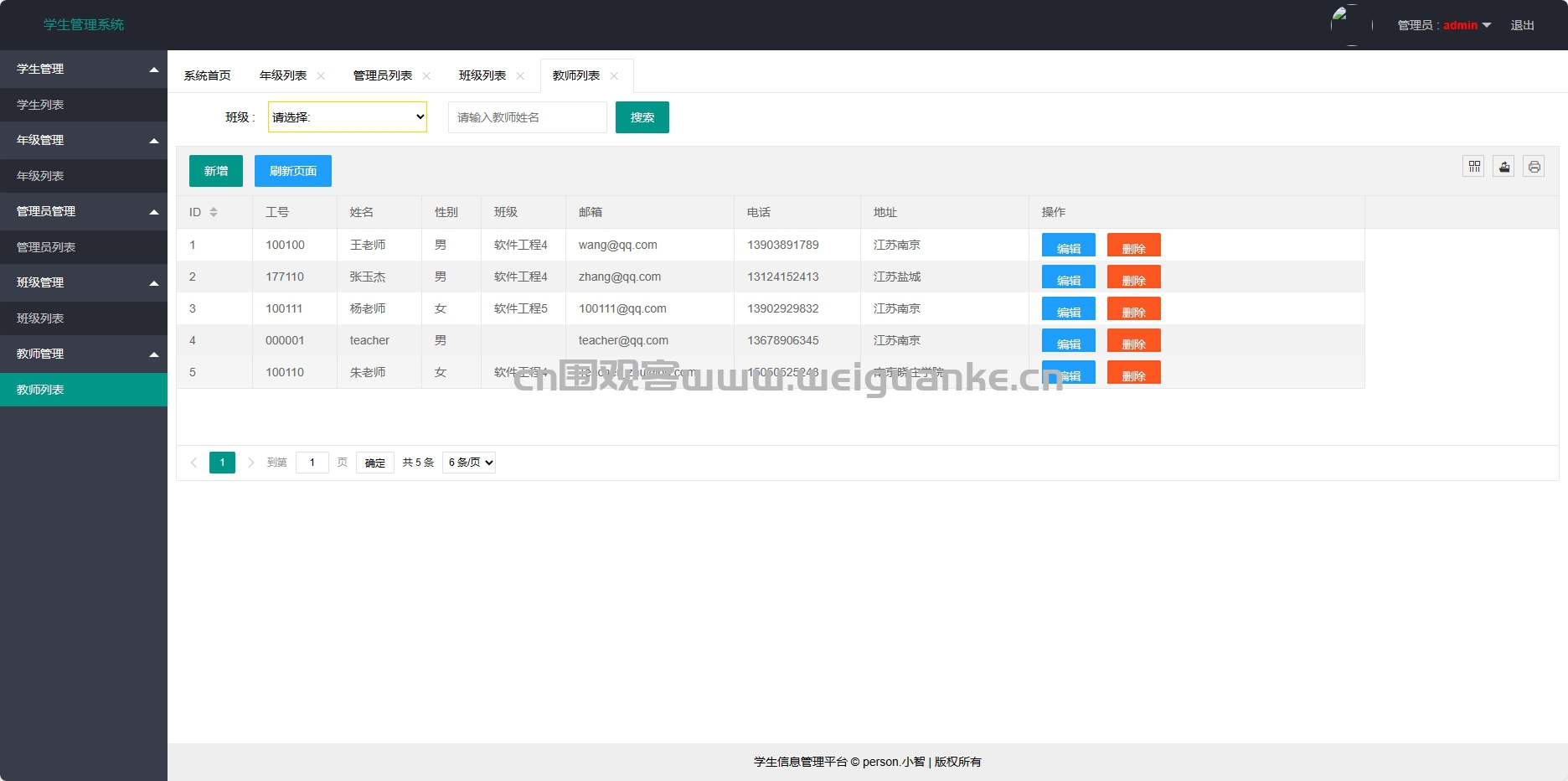Click phone number 13678906345
Image resolution: width=1568 pixels, height=781 pixels.
[783, 340]
